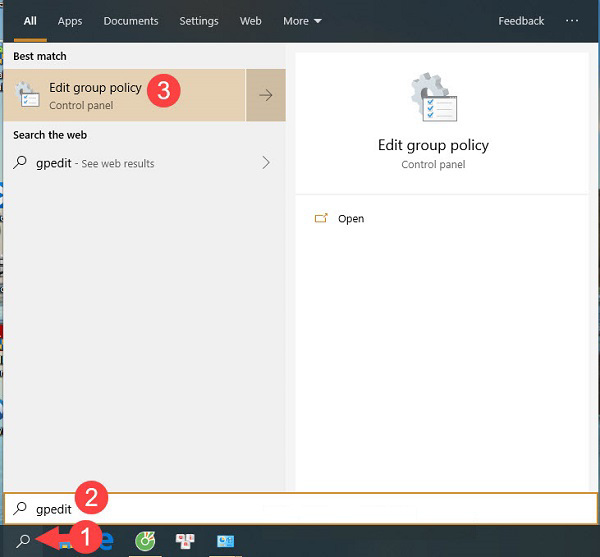This screenshot has width=600, height=557.
Task: Focus the gpedit search input field
Action: [300, 509]
